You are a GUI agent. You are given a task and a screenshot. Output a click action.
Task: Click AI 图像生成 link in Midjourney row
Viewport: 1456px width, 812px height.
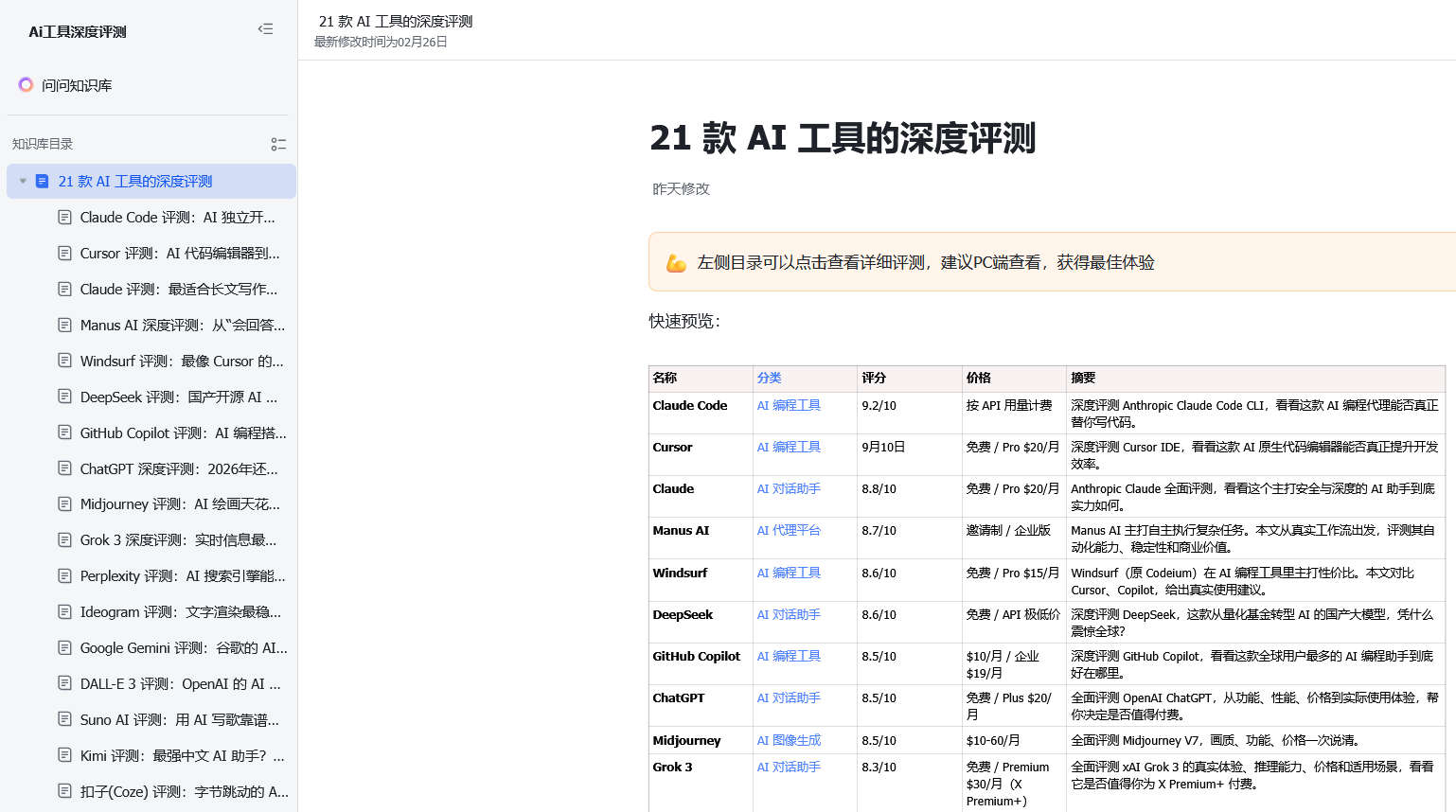(x=789, y=741)
